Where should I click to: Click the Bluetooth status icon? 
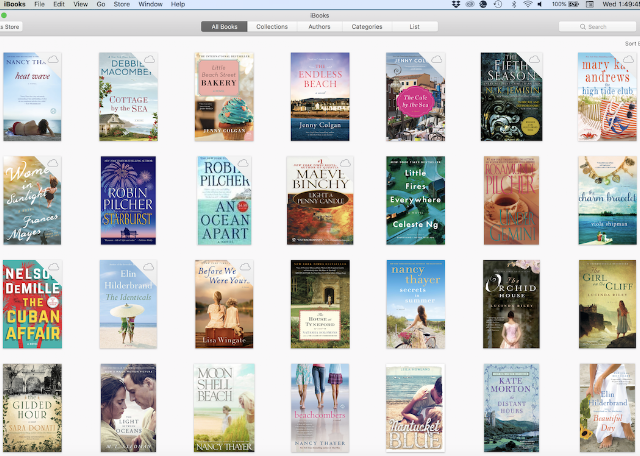pyautogui.click(x=514, y=4)
